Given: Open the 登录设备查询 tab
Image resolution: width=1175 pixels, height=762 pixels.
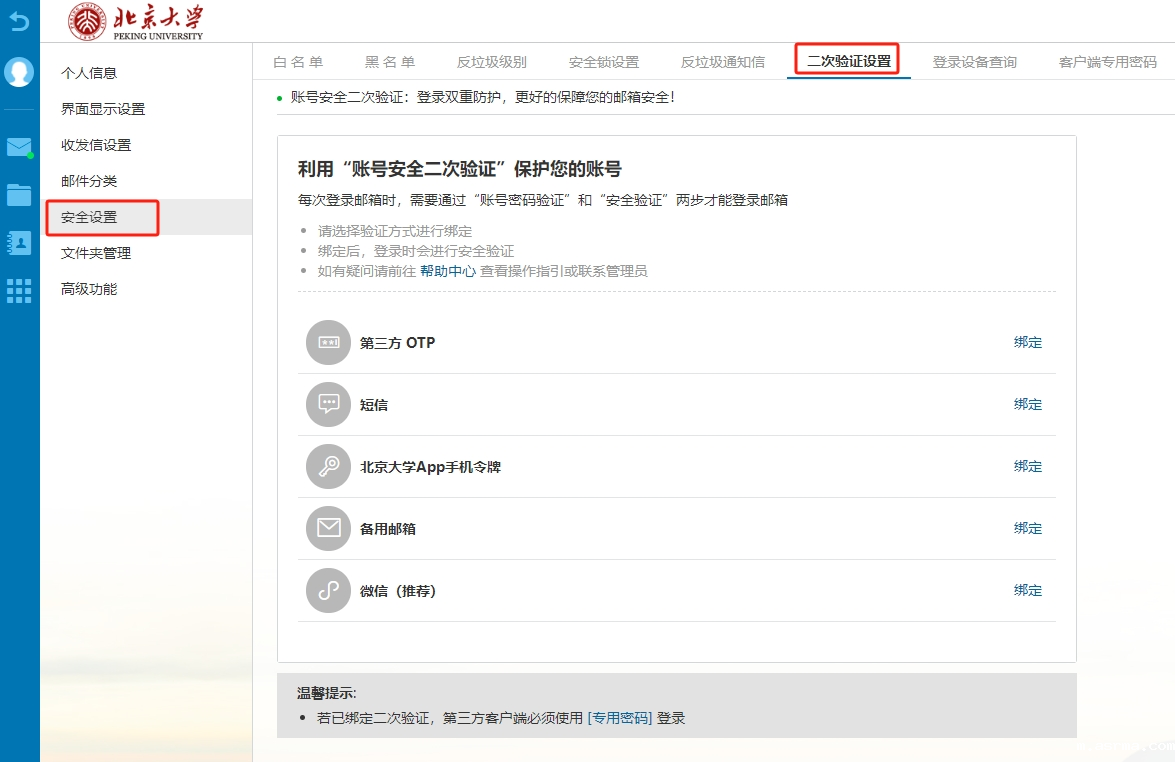Looking at the screenshot, I should pyautogui.click(x=974, y=62).
